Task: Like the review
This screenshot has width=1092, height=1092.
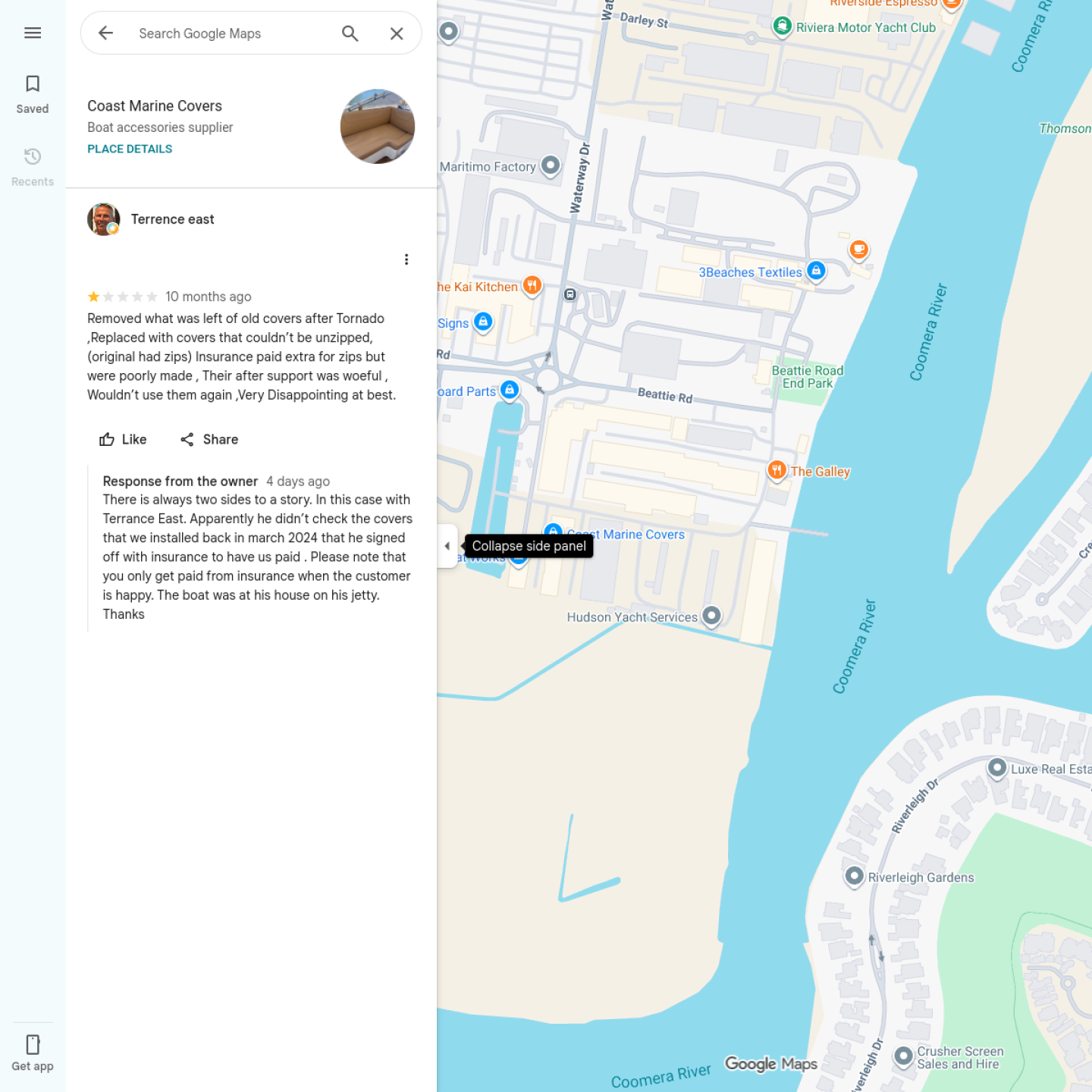Action: 123,439
